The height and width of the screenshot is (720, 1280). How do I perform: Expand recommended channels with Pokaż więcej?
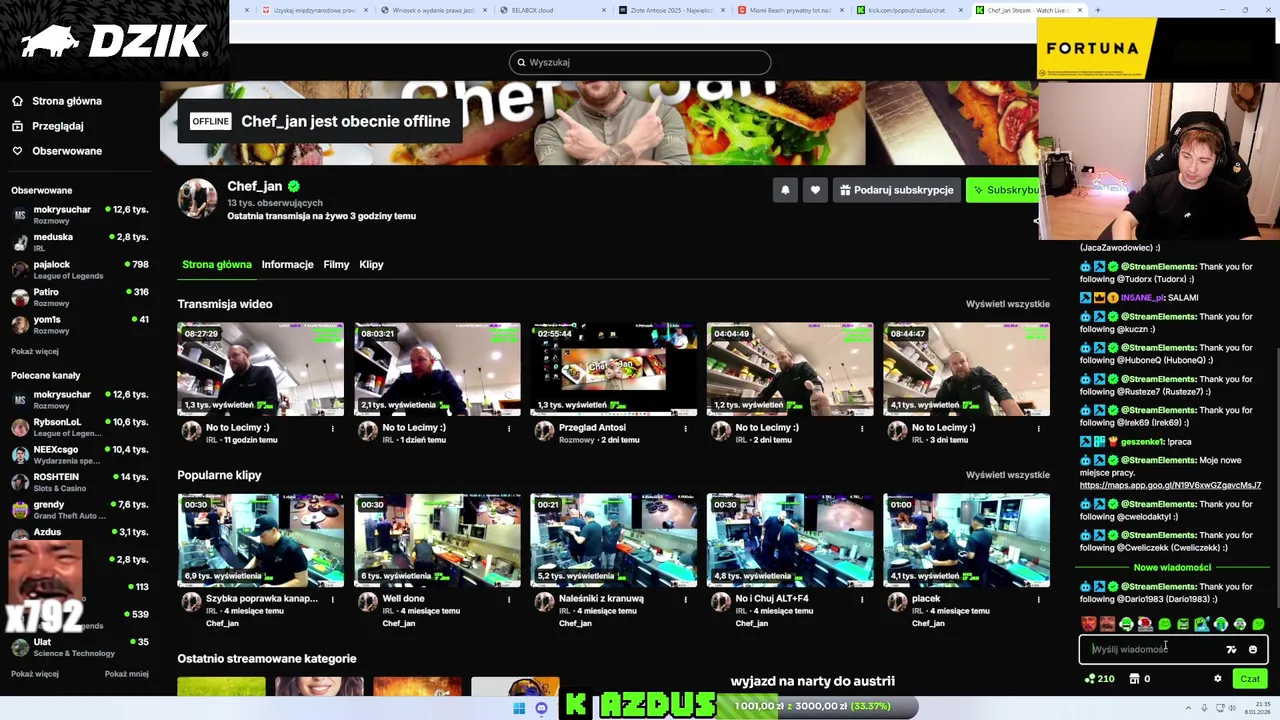coord(35,674)
